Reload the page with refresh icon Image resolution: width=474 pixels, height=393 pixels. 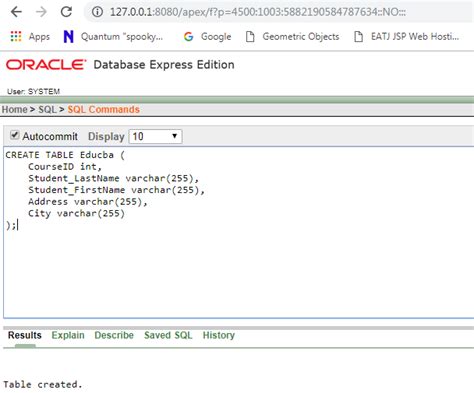[x=66, y=12]
